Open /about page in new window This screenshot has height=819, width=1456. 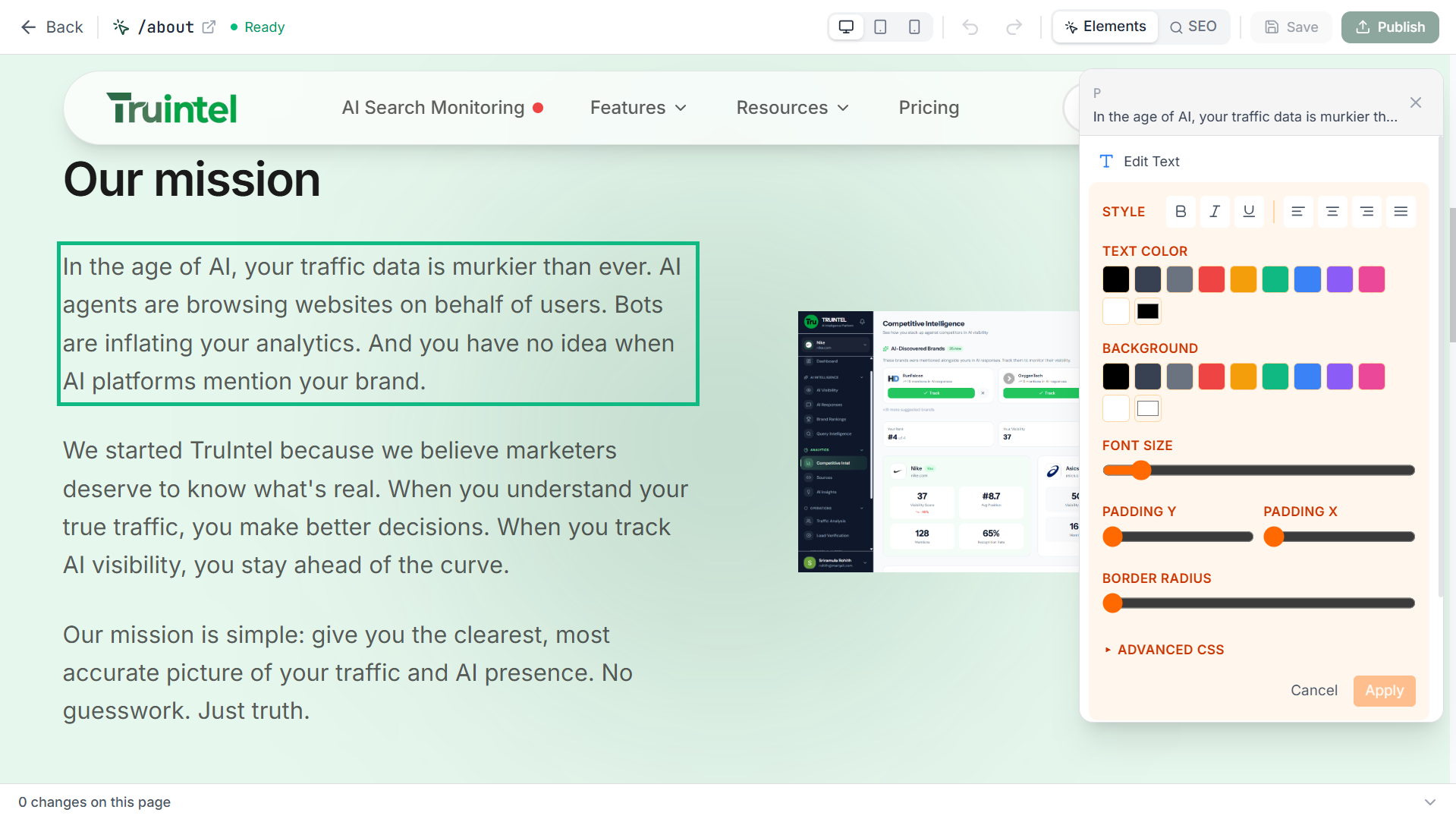click(209, 26)
